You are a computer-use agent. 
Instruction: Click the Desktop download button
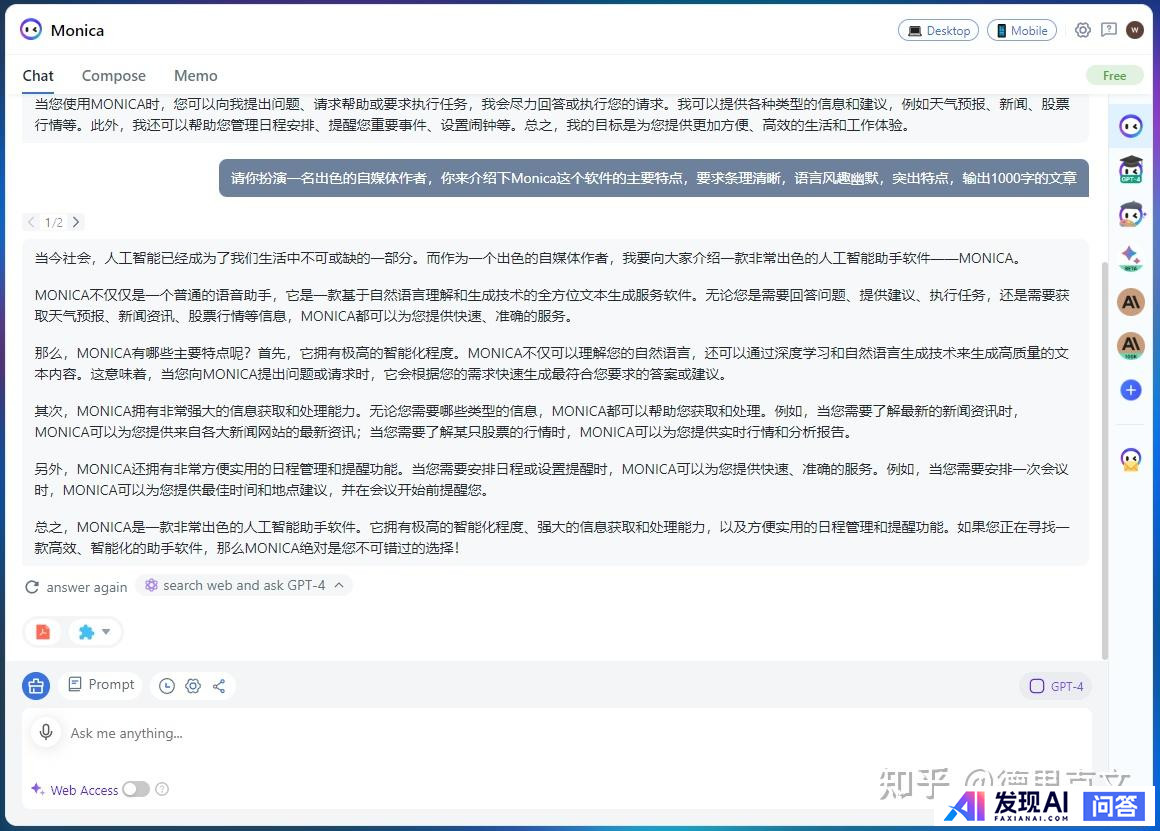click(x=938, y=30)
